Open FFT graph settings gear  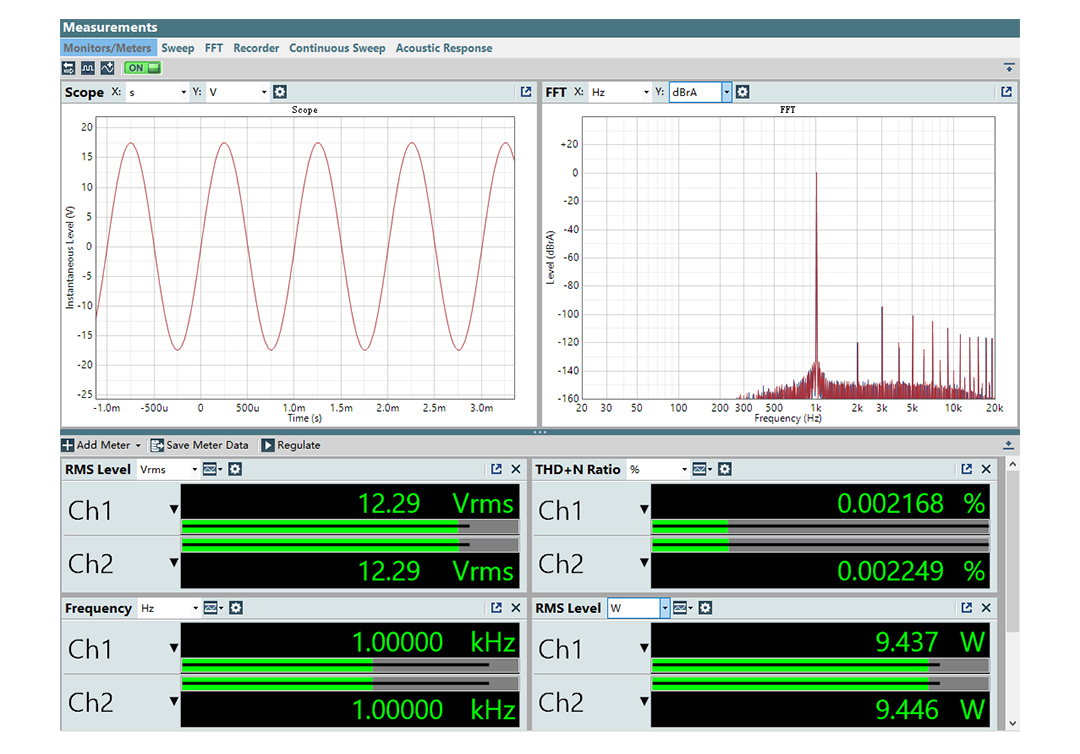coord(742,92)
